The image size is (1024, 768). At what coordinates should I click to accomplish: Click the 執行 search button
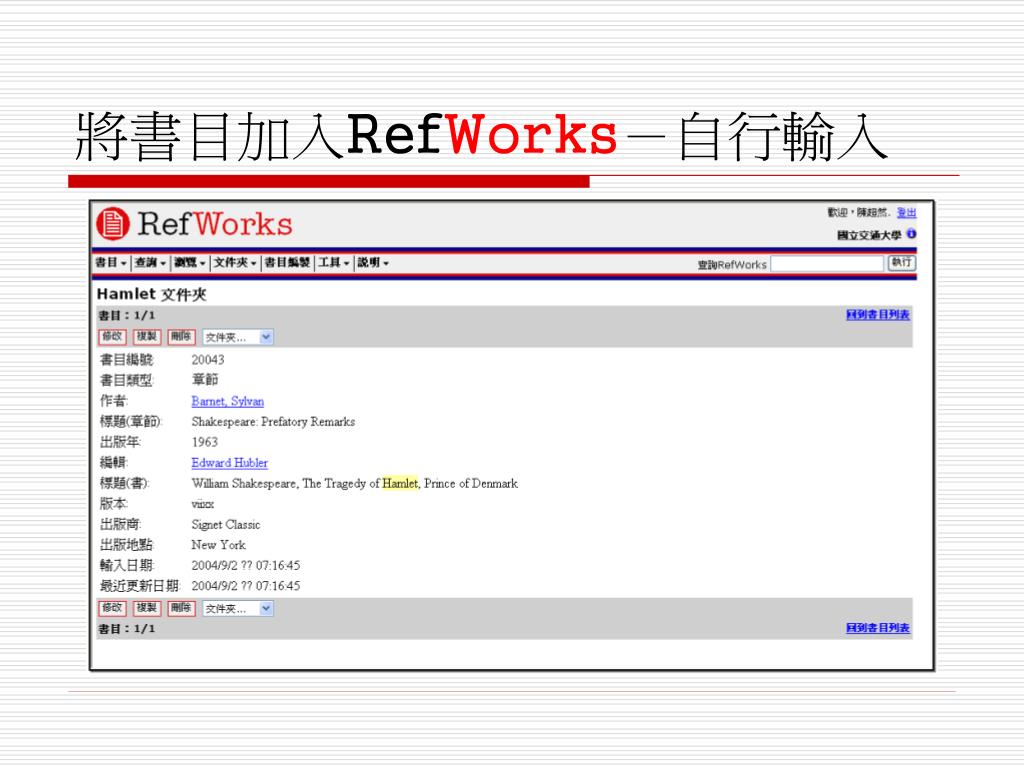coord(902,263)
